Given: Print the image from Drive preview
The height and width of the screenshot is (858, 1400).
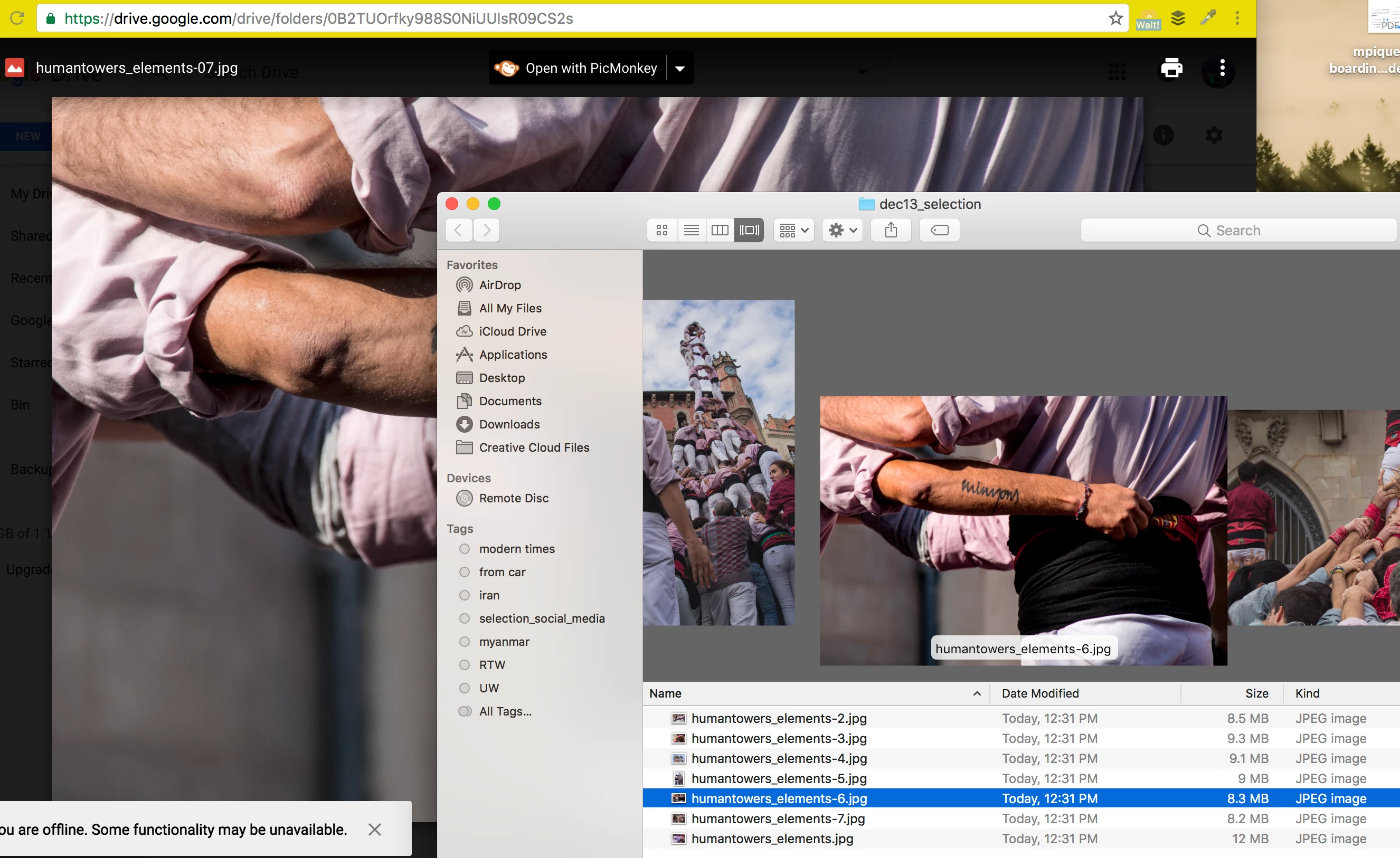Looking at the screenshot, I should (x=1171, y=69).
